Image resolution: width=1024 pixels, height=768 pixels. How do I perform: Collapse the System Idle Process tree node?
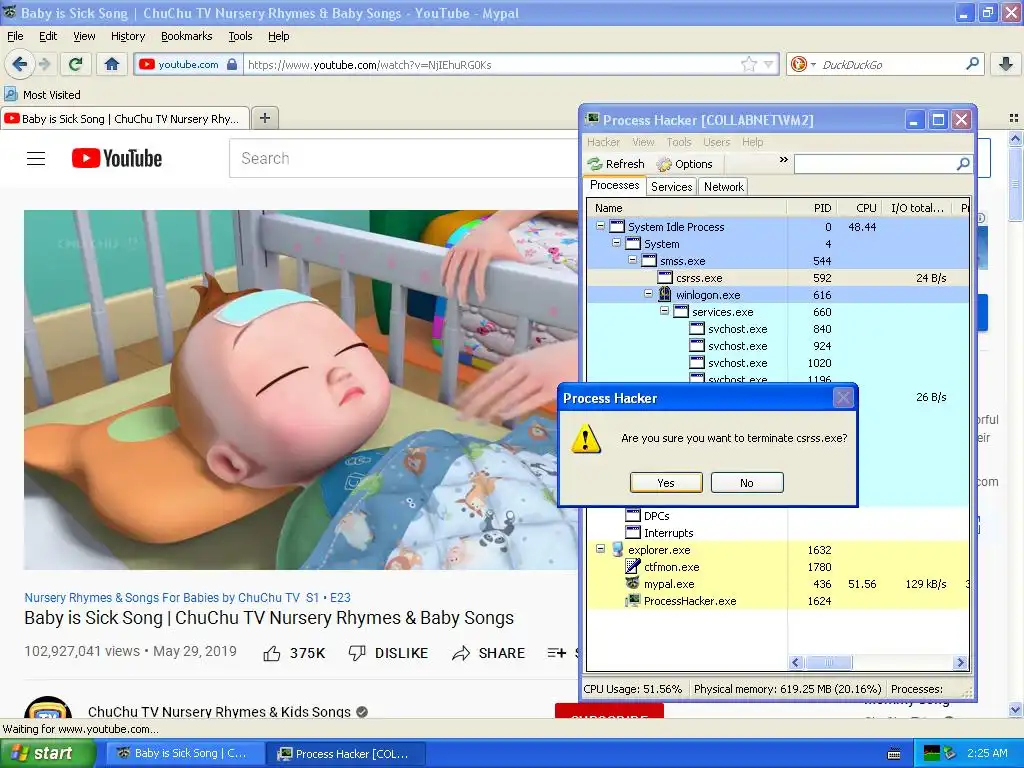pos(600,226)
